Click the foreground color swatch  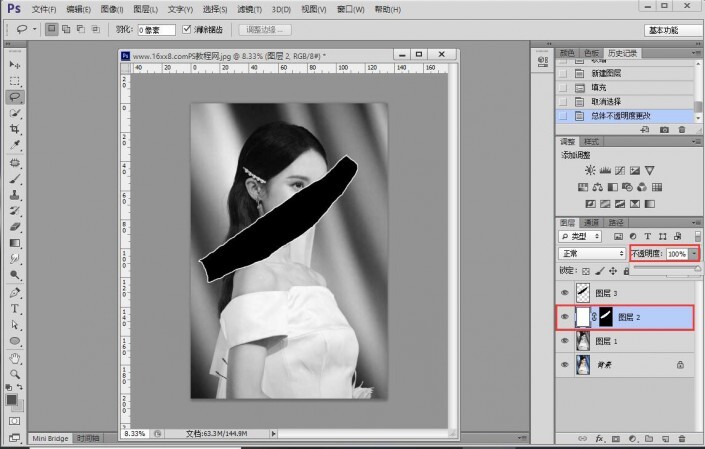click(x=12, y=399)
